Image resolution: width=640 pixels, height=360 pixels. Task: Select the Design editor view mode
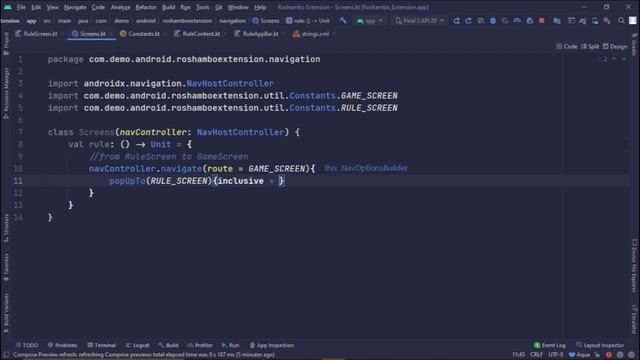pos(615,47)
